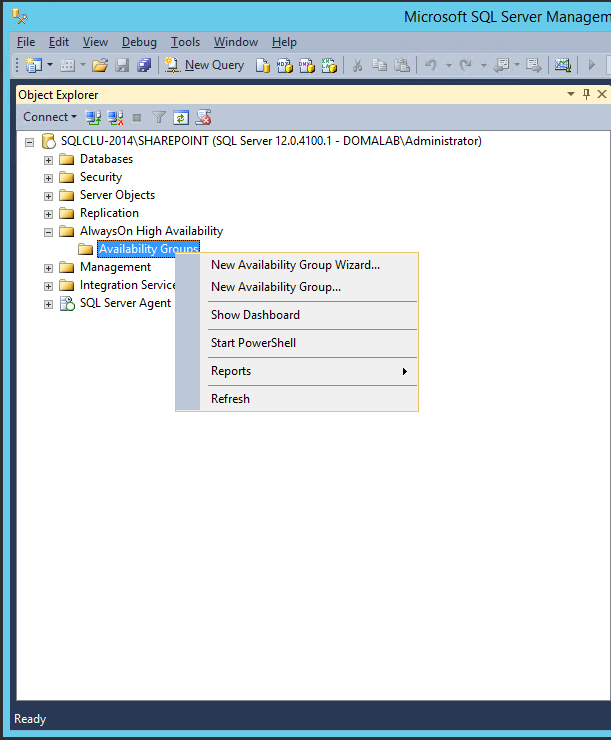
Task: Choose New Availability Group Wizard...
Action: [296, 265]
